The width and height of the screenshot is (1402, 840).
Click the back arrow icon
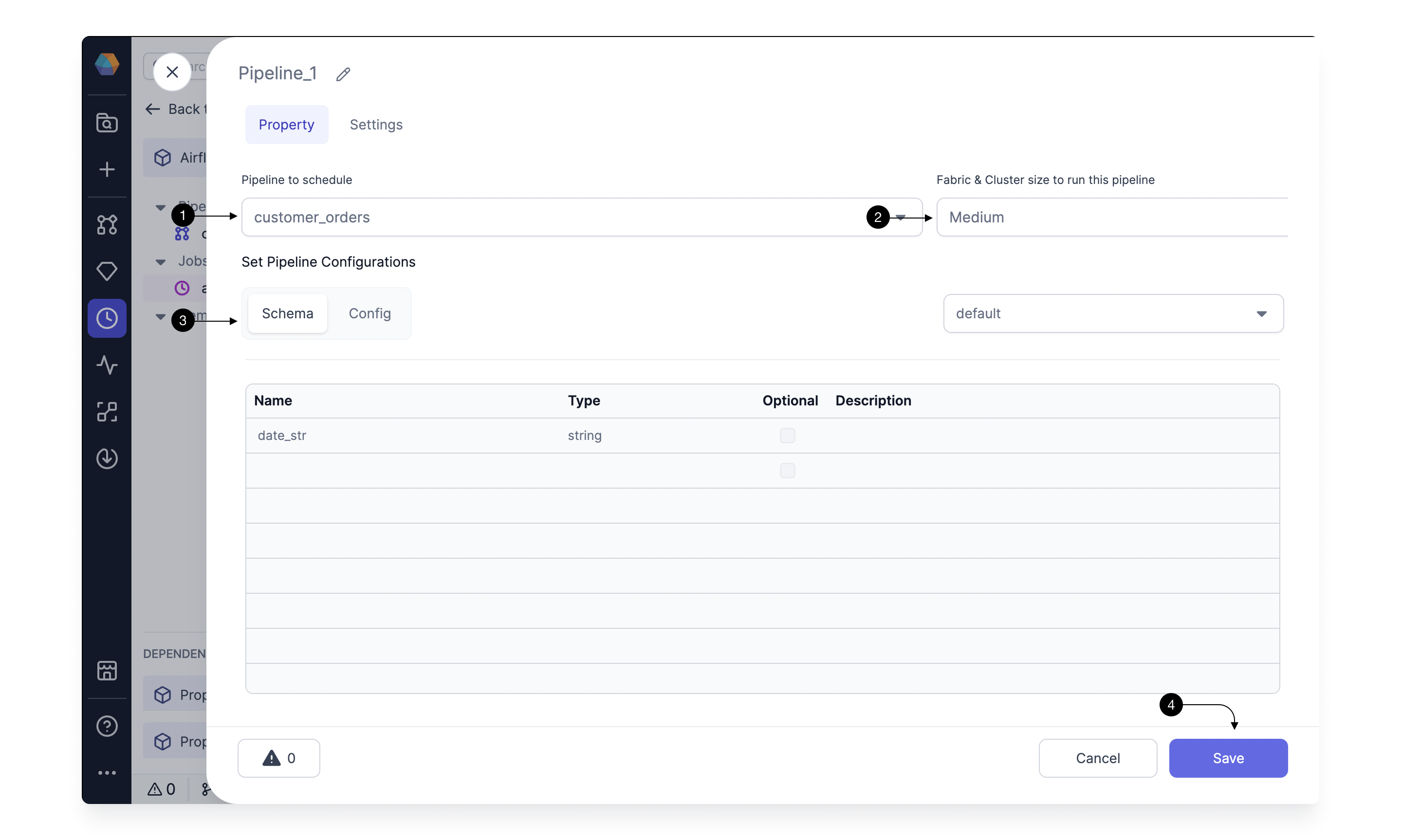152,109
